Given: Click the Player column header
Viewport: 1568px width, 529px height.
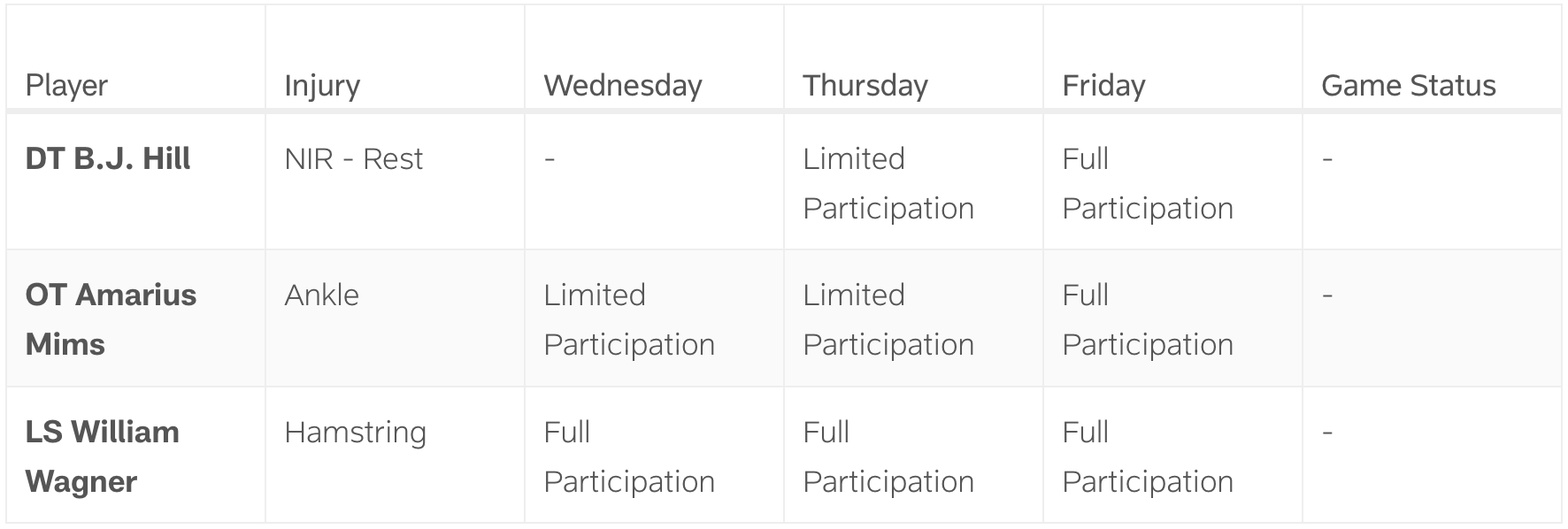Looking at the screenshot, I should (x=66, y=86).
